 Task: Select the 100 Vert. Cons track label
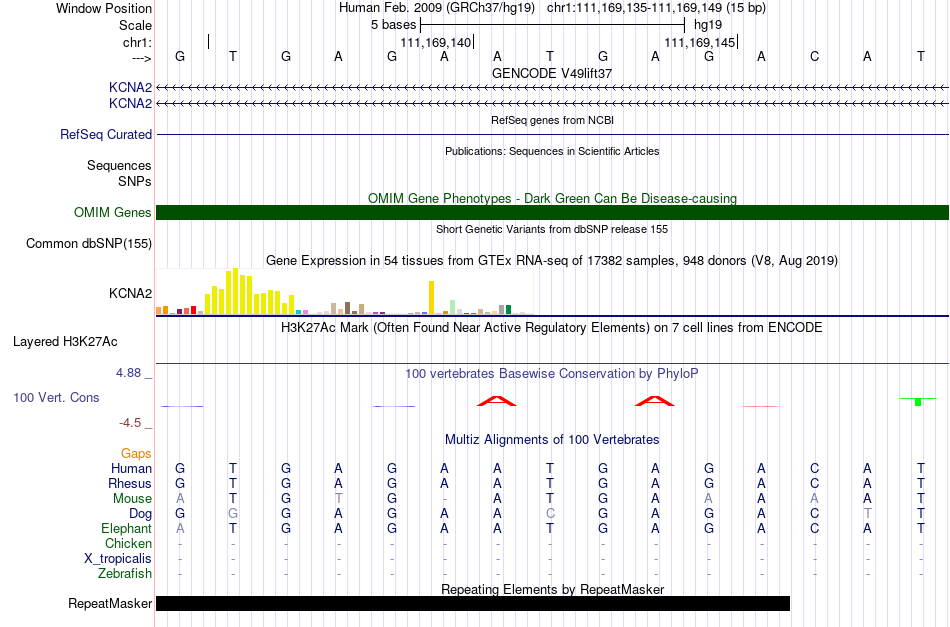click(56, 397)
